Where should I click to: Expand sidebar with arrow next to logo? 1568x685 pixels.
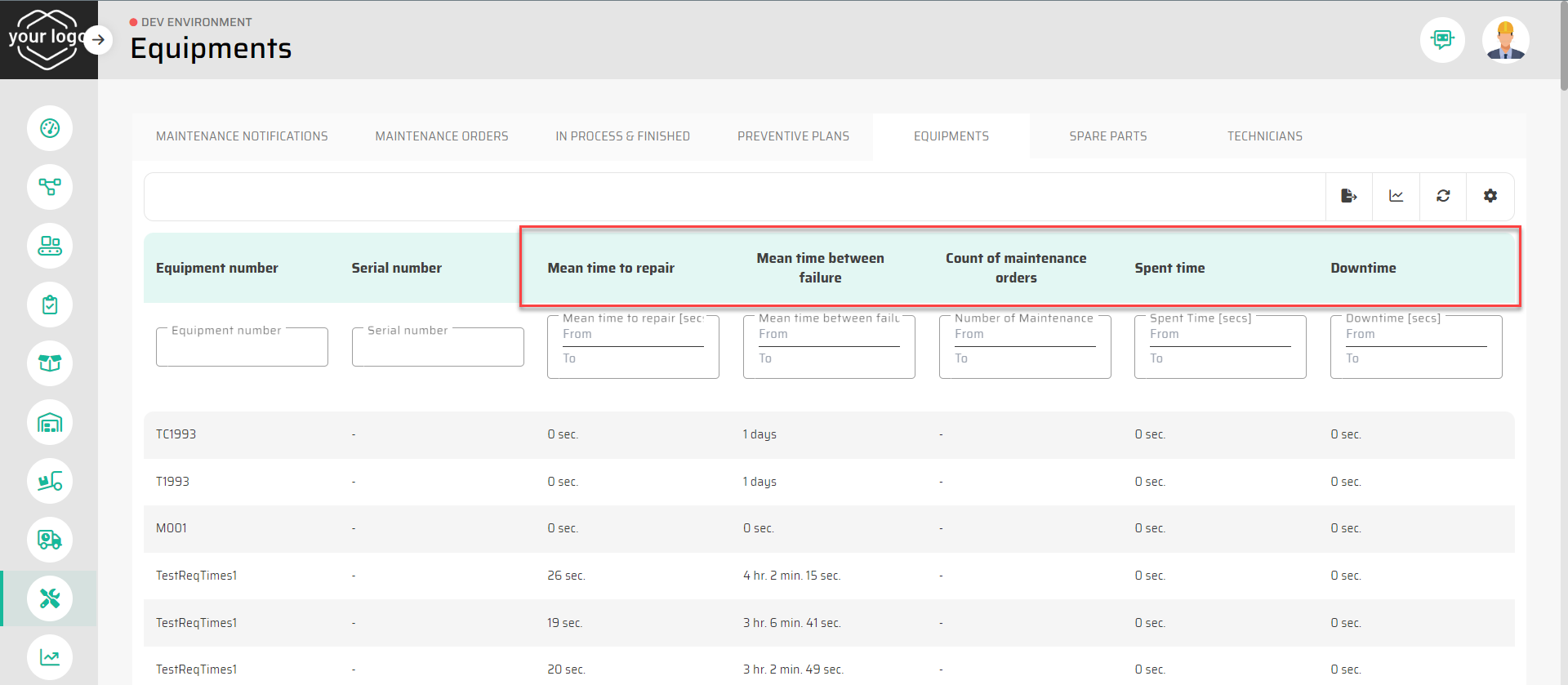[98, 39]
